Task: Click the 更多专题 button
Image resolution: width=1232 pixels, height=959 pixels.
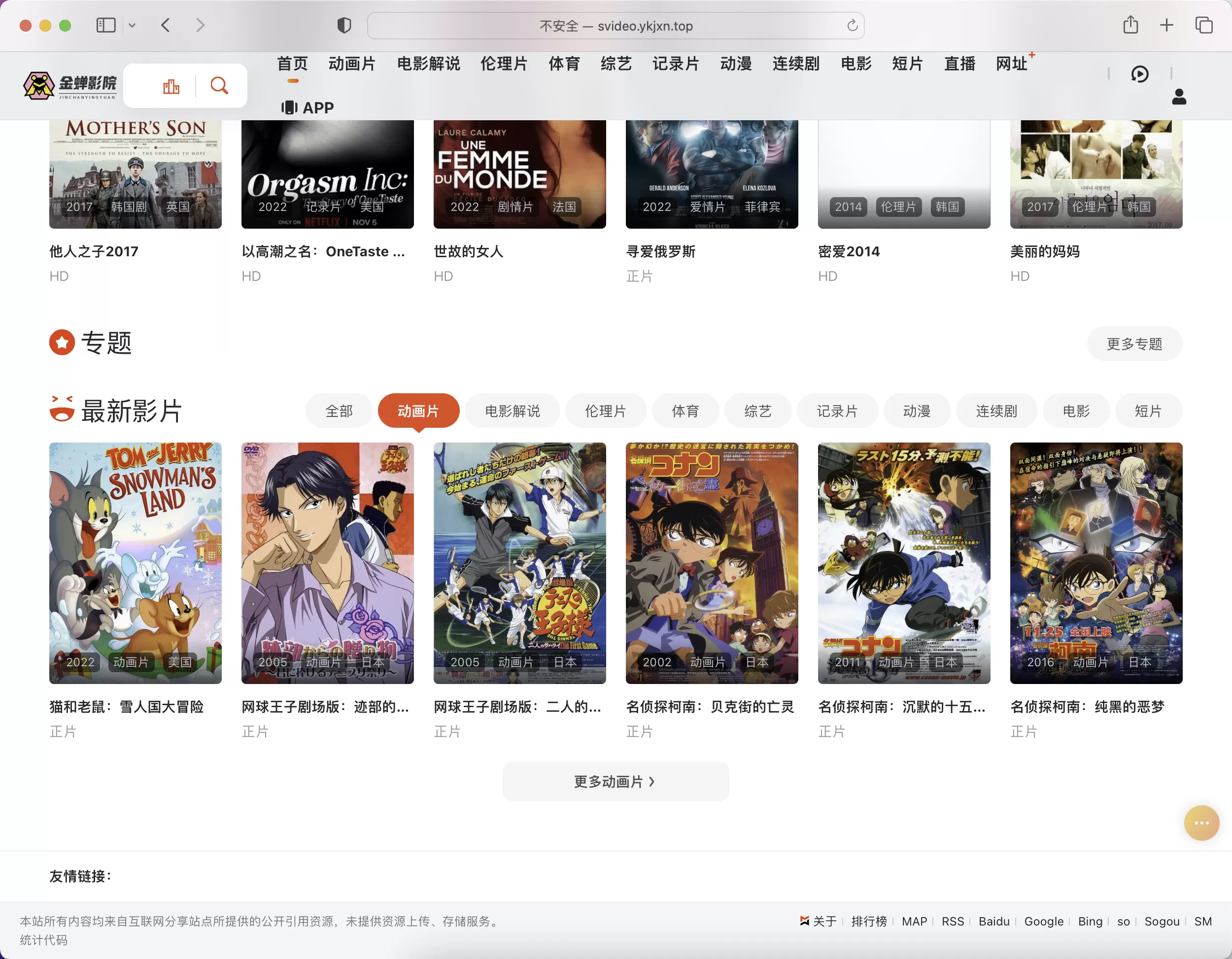Action: 1134,343
